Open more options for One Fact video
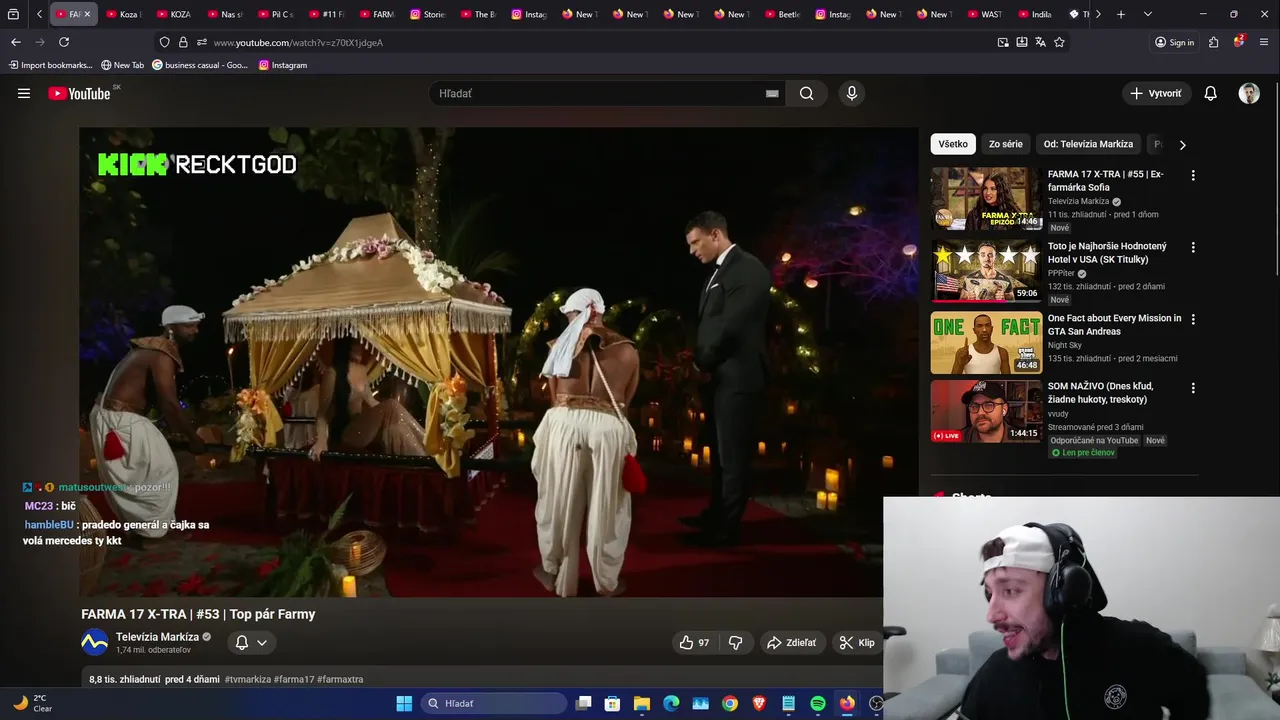The image size is (1280, 720). [x=1192, y=319]
